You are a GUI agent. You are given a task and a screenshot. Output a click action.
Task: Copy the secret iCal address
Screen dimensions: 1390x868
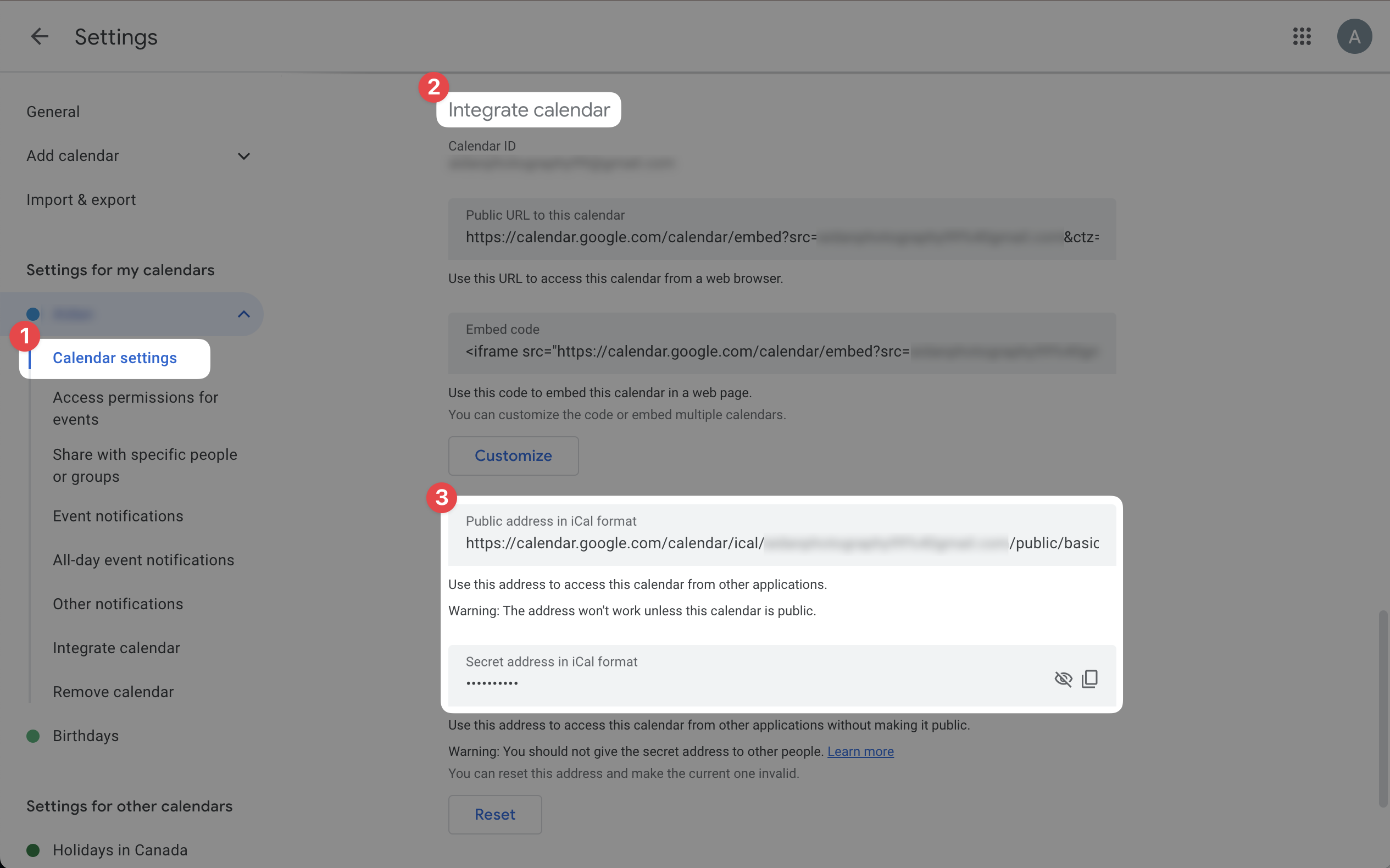(x=1089, y=679)
